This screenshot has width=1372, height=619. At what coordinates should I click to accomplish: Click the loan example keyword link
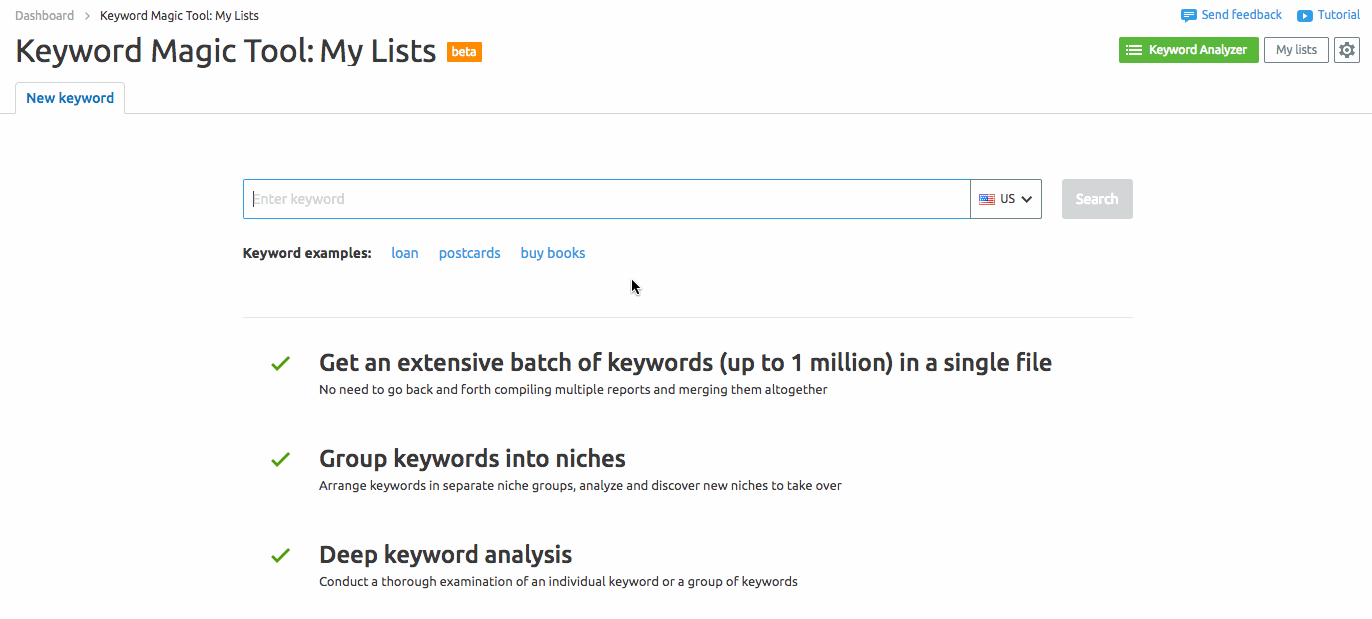(404, 252)
